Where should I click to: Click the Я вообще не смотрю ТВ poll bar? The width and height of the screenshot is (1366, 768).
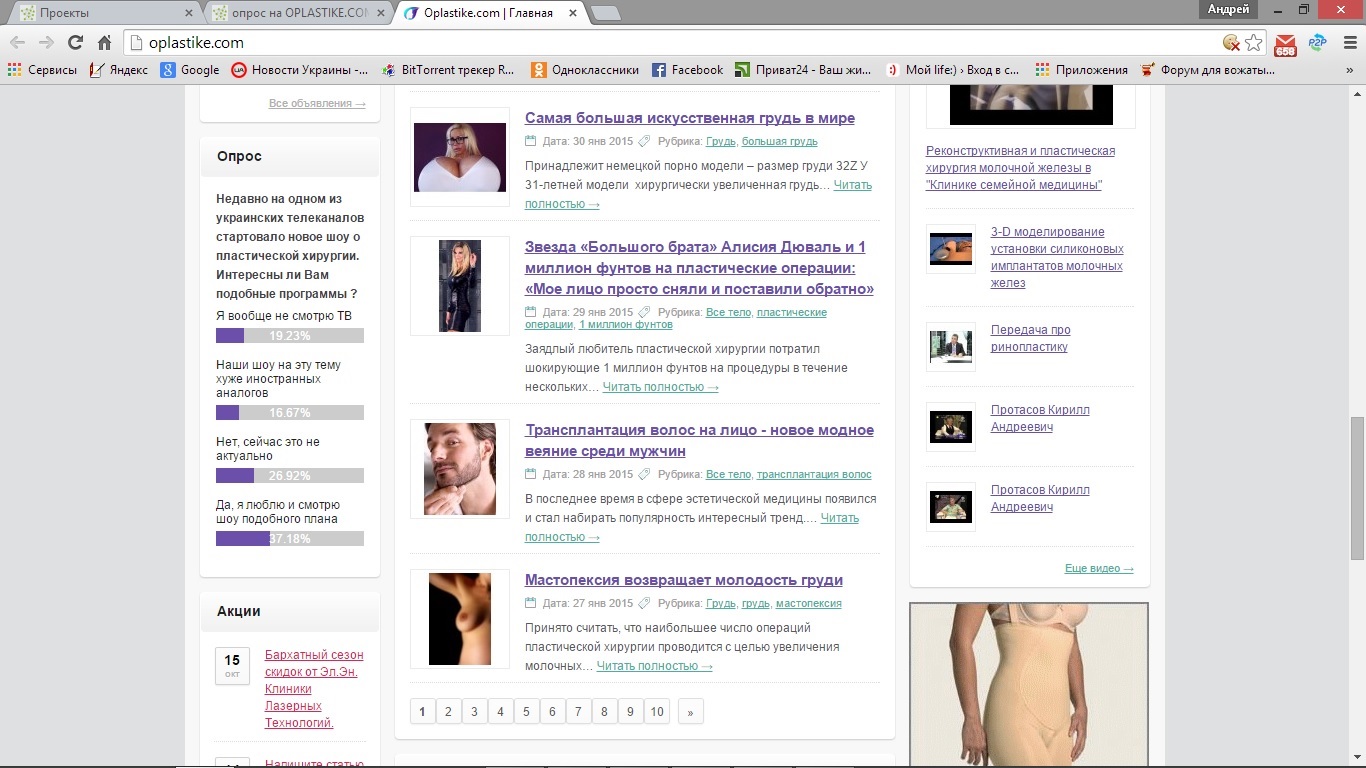[290, 336]
